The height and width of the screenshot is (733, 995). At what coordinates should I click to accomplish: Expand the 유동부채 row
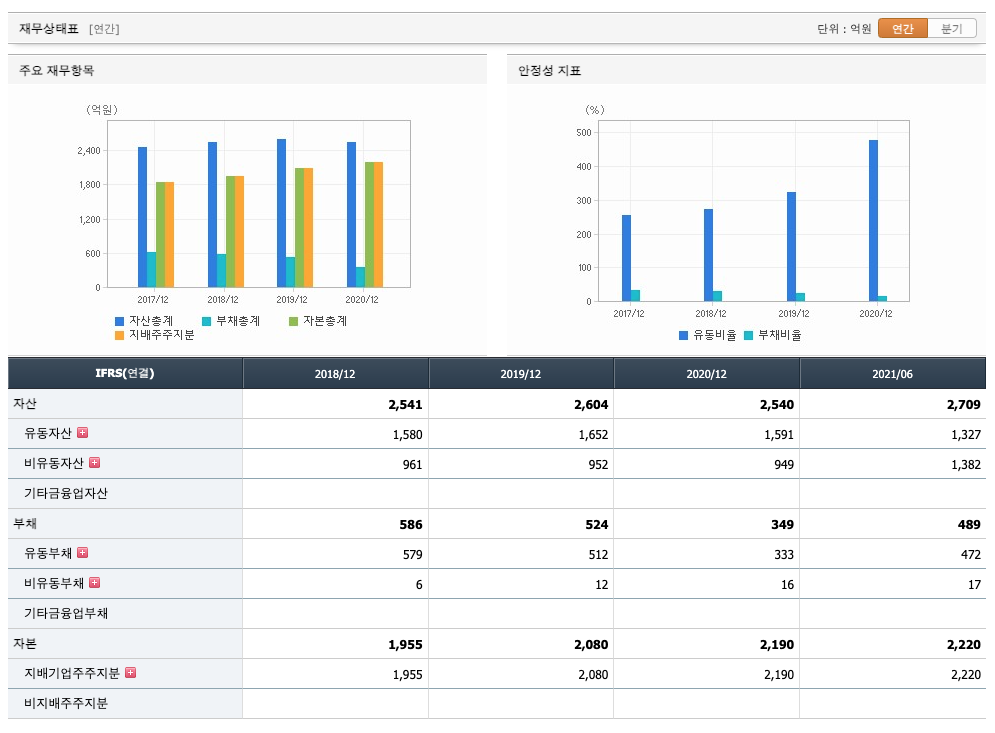(82, 552)
